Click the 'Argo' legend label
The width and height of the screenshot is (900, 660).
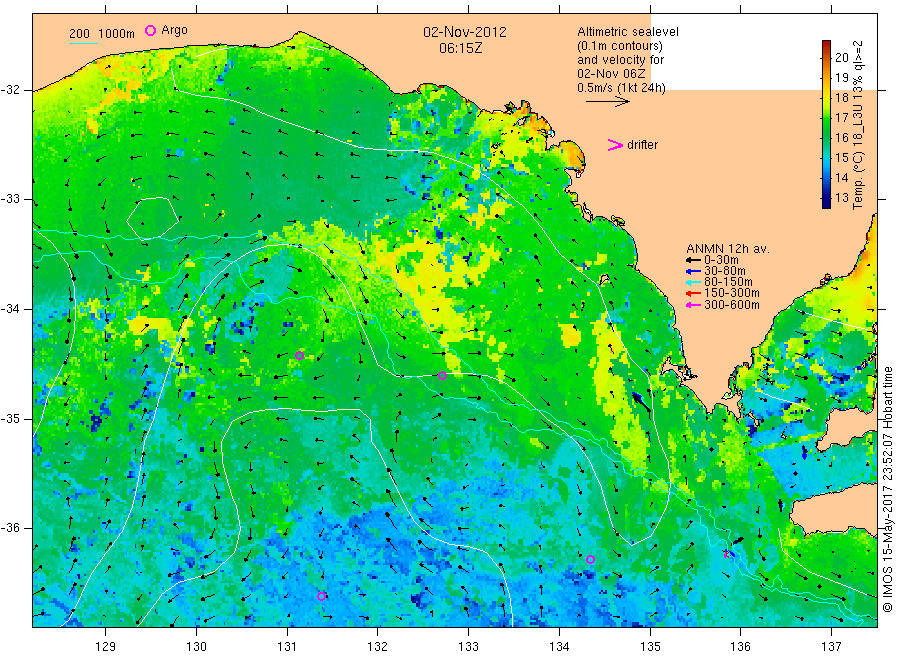pos(174,30)
